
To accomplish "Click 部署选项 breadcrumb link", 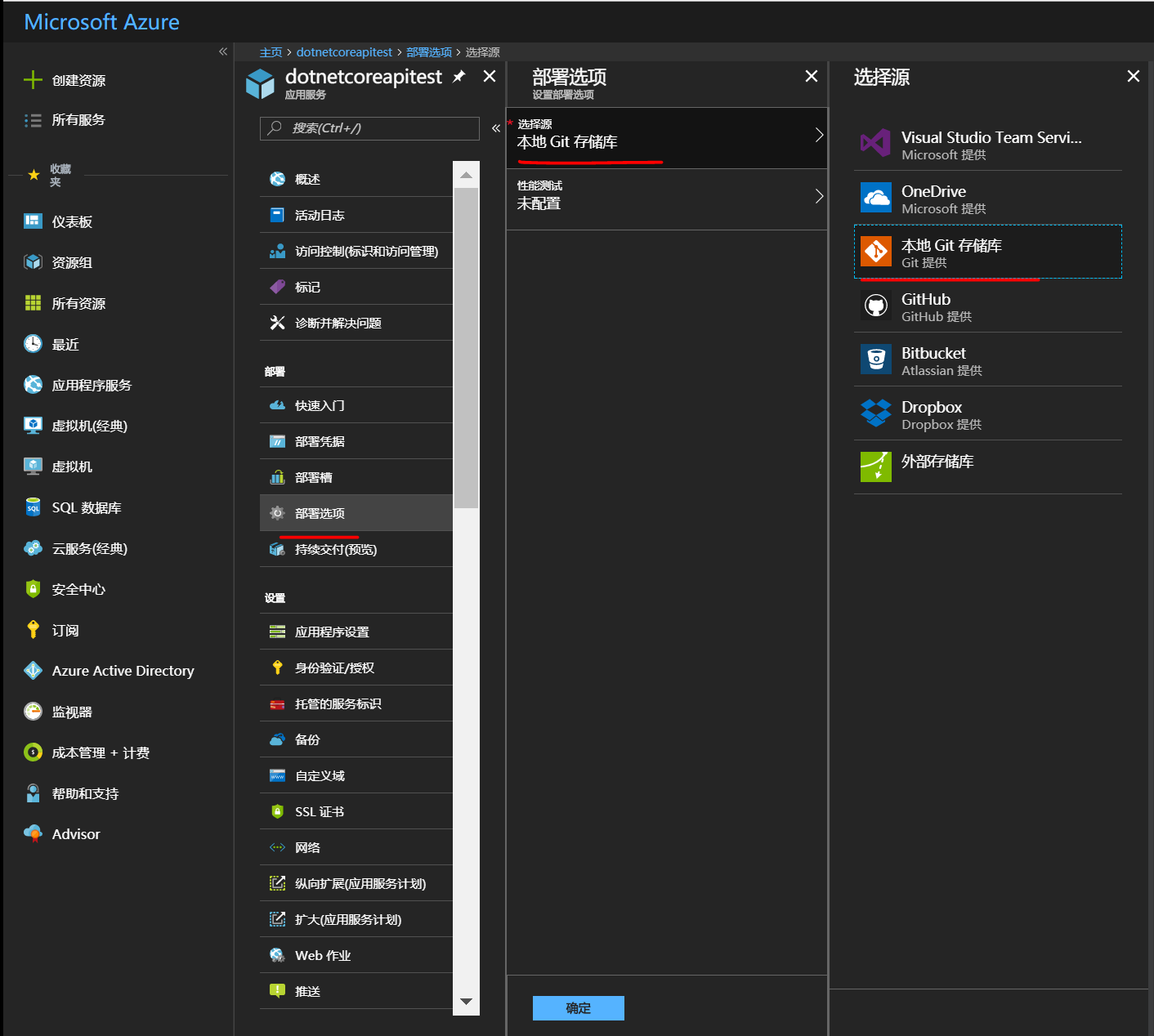I will point(429,52).
